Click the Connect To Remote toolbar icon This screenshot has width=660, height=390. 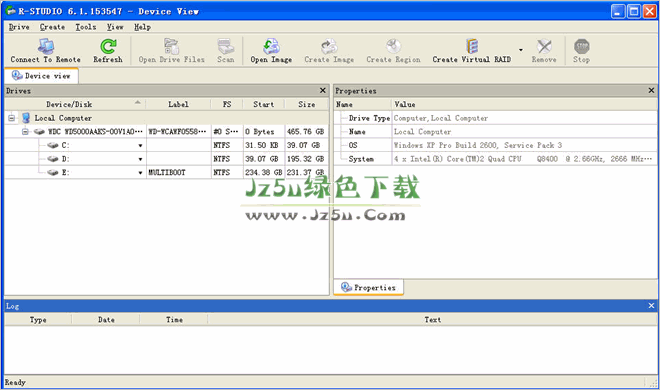tap(46, 46)
